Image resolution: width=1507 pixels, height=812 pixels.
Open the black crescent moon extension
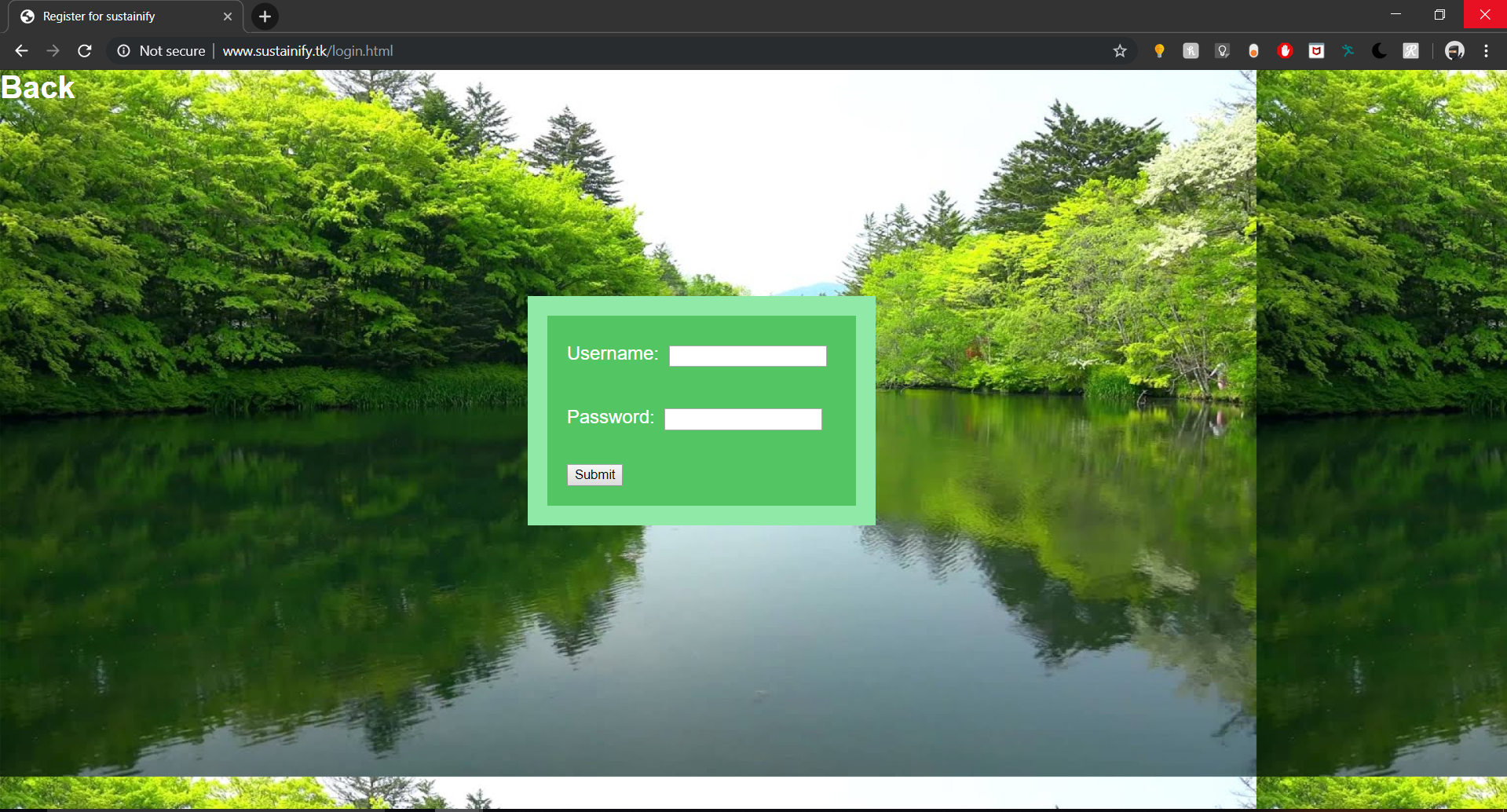tap(1379, 51)
